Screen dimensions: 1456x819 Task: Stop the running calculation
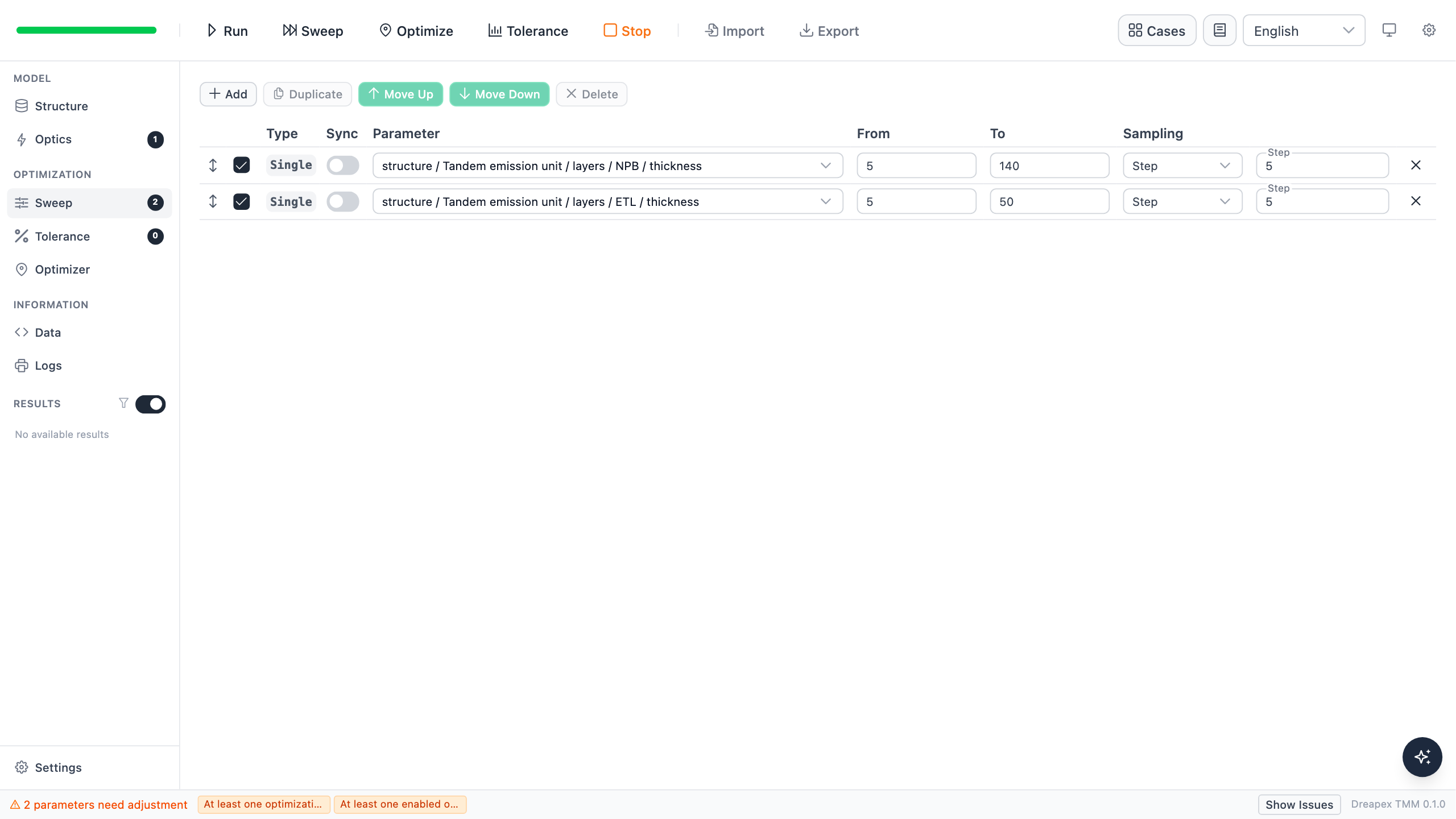[x=627, y=31]
